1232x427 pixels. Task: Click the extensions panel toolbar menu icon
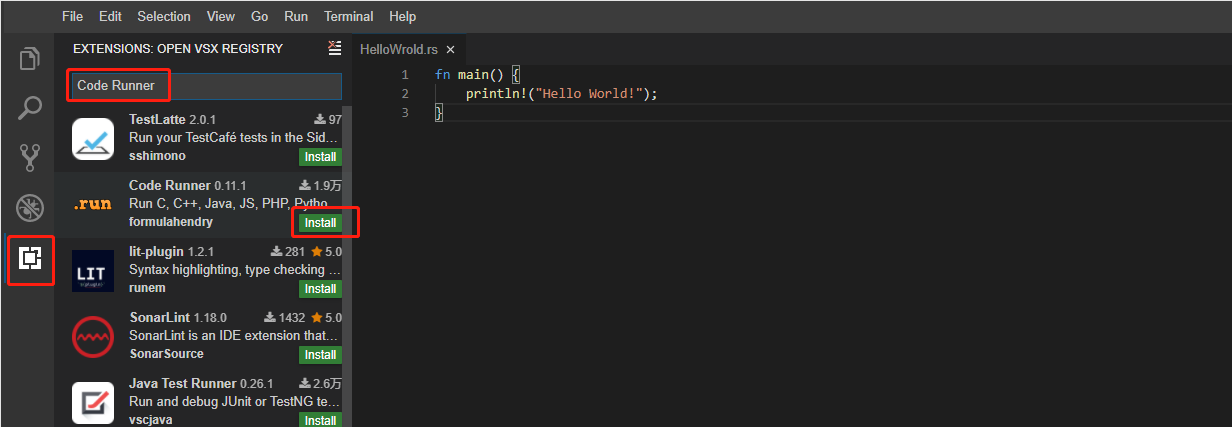pyautogui.click(x=334, y=48)
